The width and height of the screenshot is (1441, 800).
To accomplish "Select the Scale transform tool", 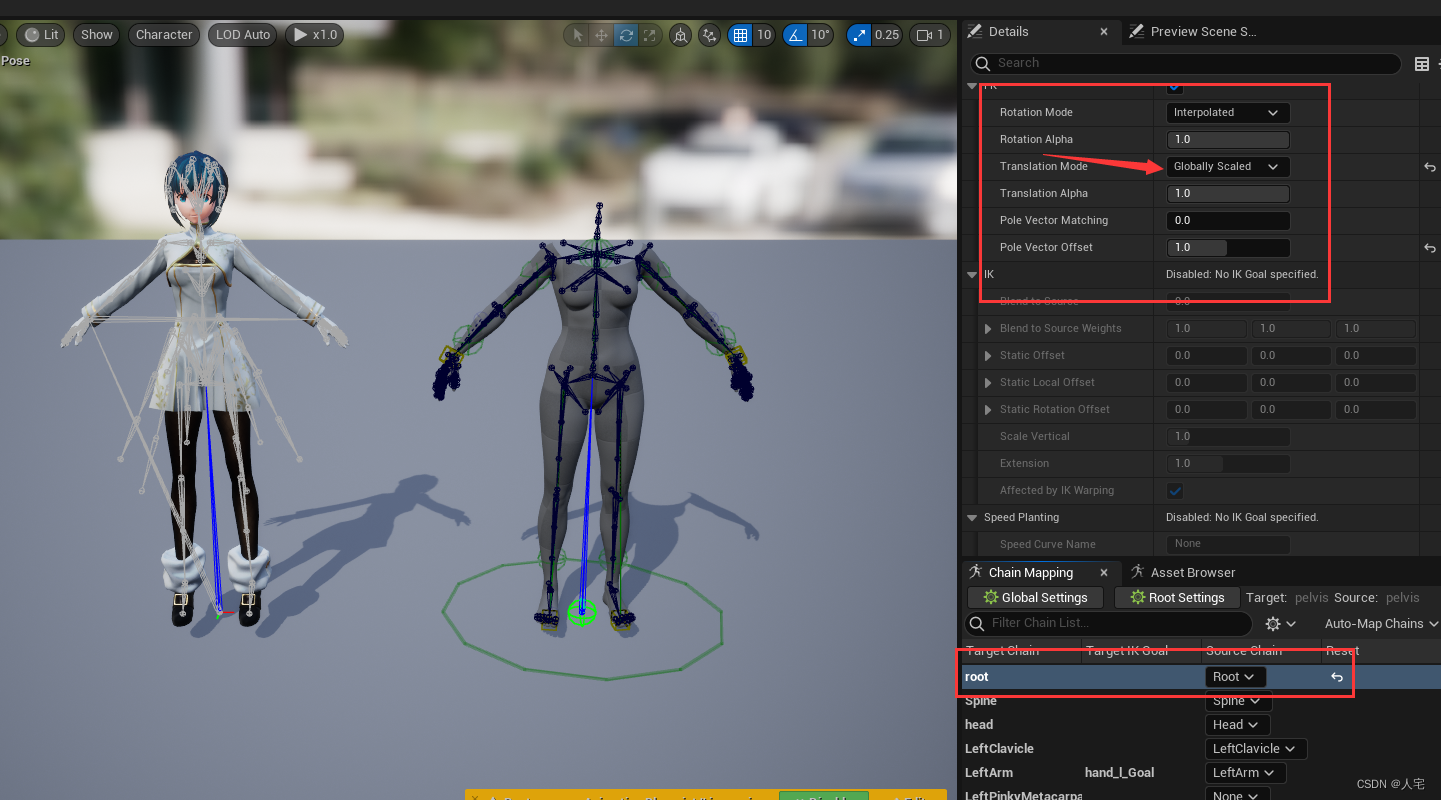I will click(x=648, y=34).
